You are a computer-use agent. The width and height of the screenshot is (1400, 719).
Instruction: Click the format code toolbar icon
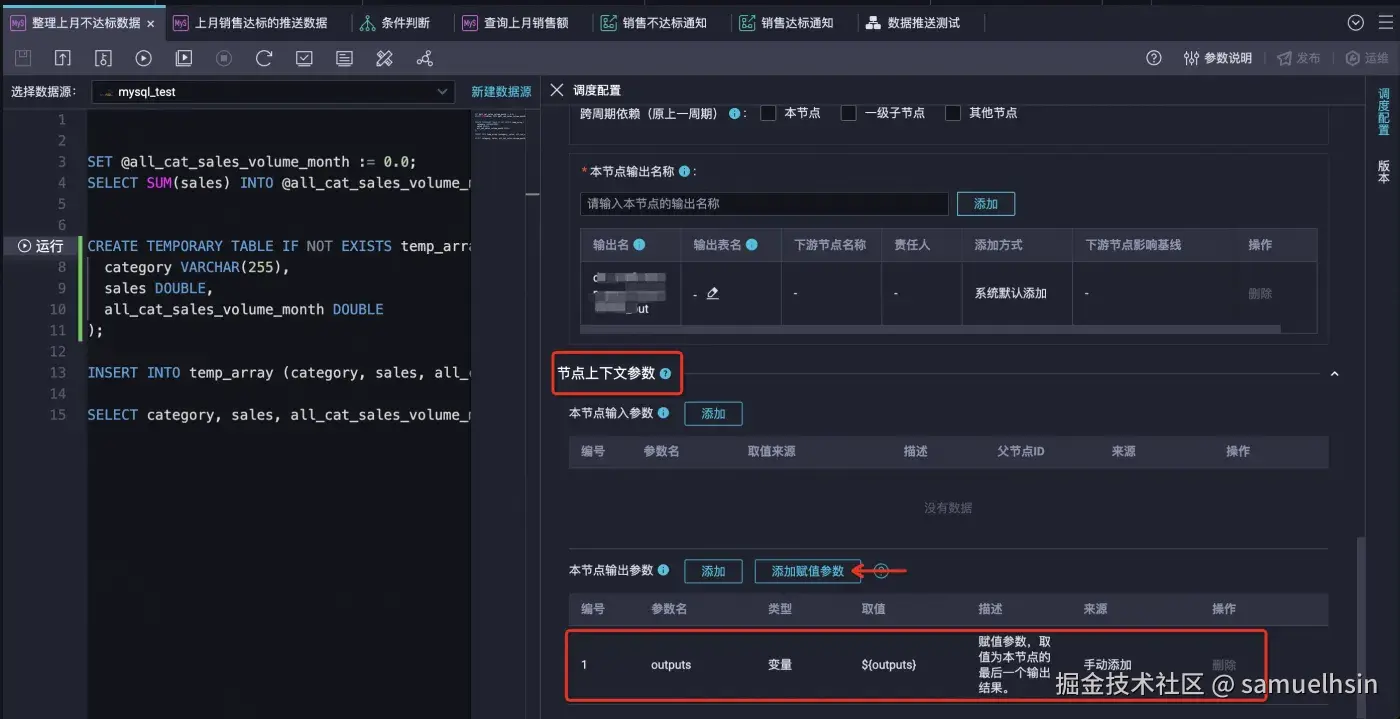point(344,59)
